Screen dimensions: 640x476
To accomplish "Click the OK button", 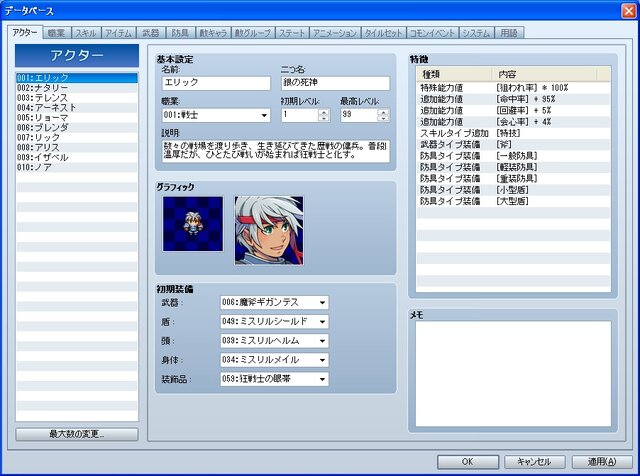I will pos(467,461).
